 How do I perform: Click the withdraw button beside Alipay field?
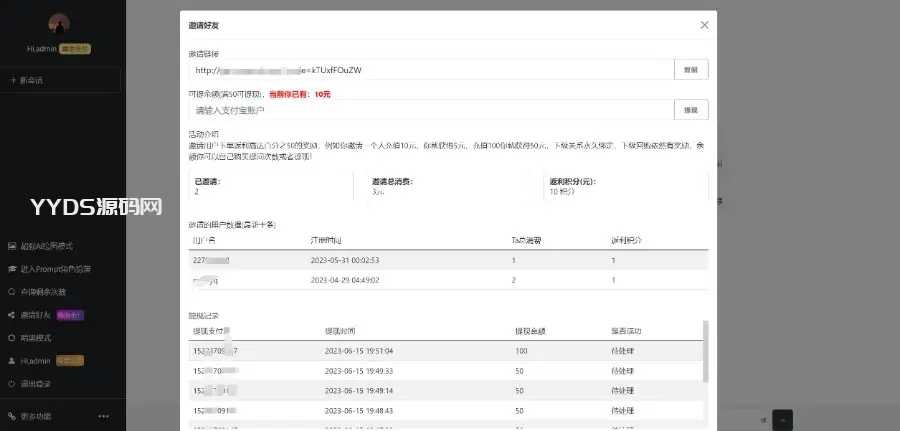[690, 110]
